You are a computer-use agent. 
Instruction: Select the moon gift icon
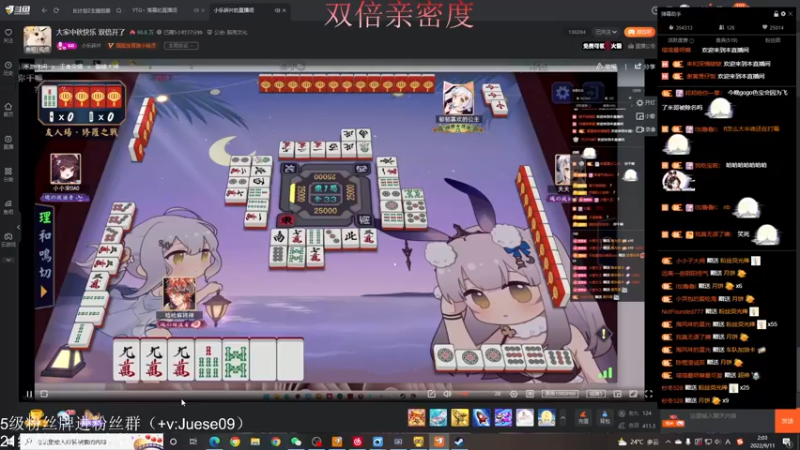click(x=546, y=417)
